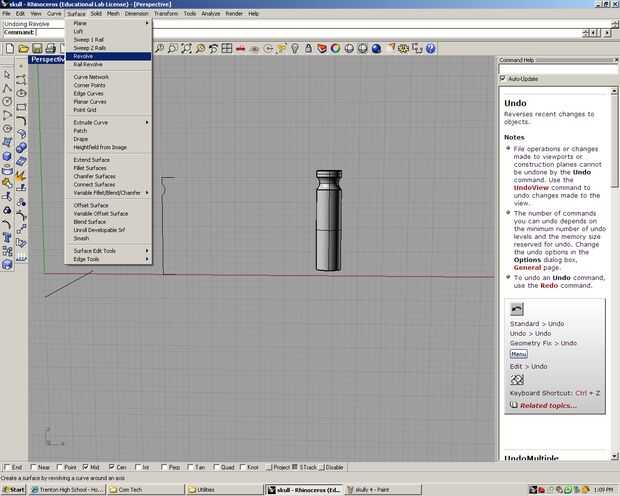Click the blue Help question mark icon

click(x=431, y=49)
